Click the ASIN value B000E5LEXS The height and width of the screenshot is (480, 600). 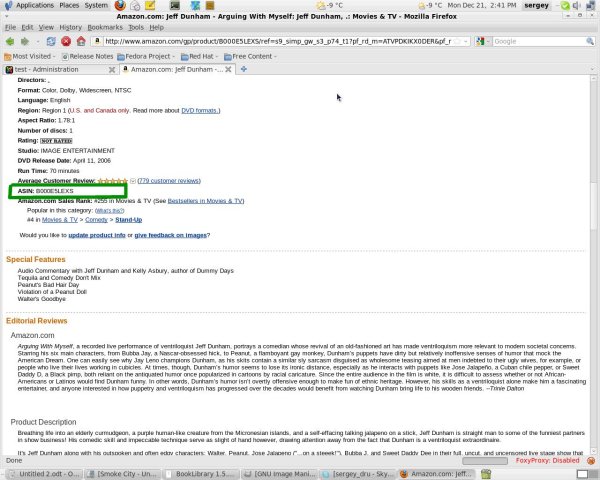pos(54,191)
